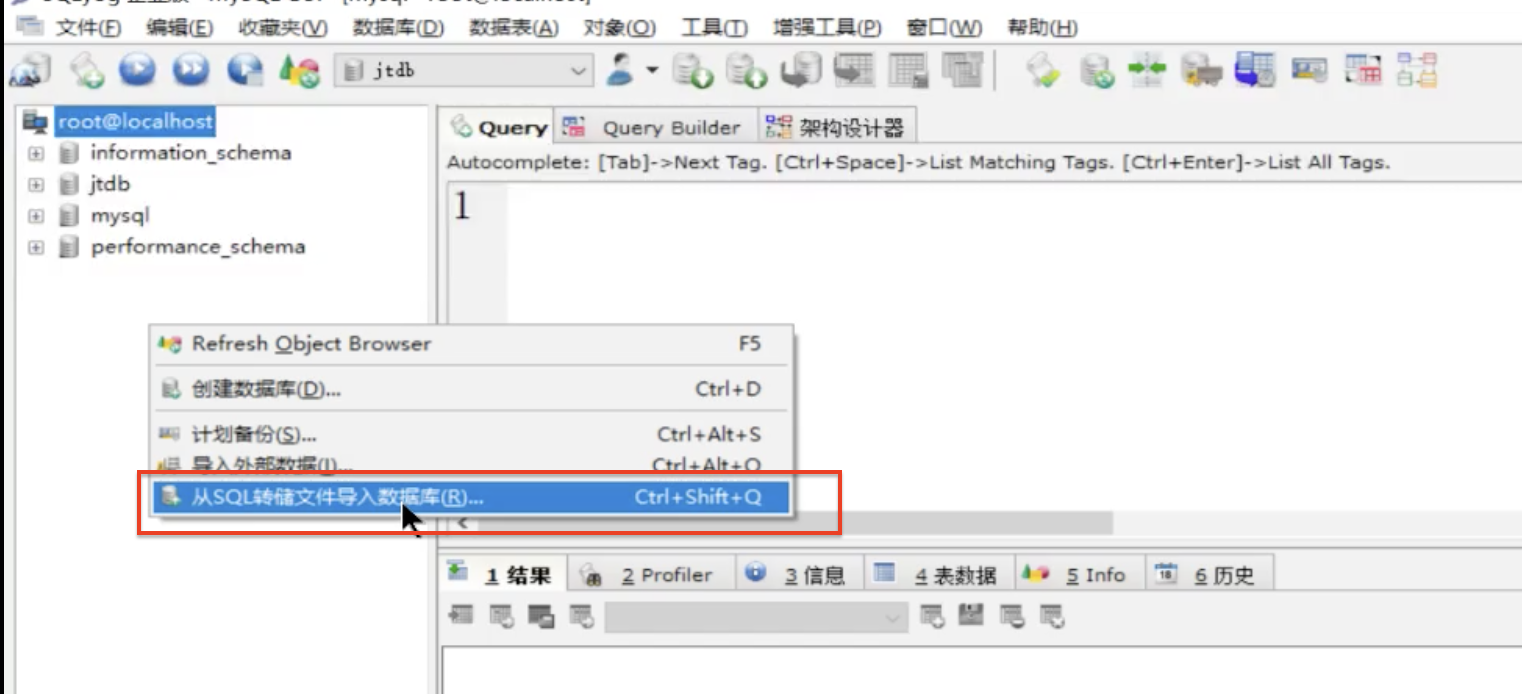1522x694 pixels.
Task: Open the 收藏夹(V) menu
Action: point(283,27)
